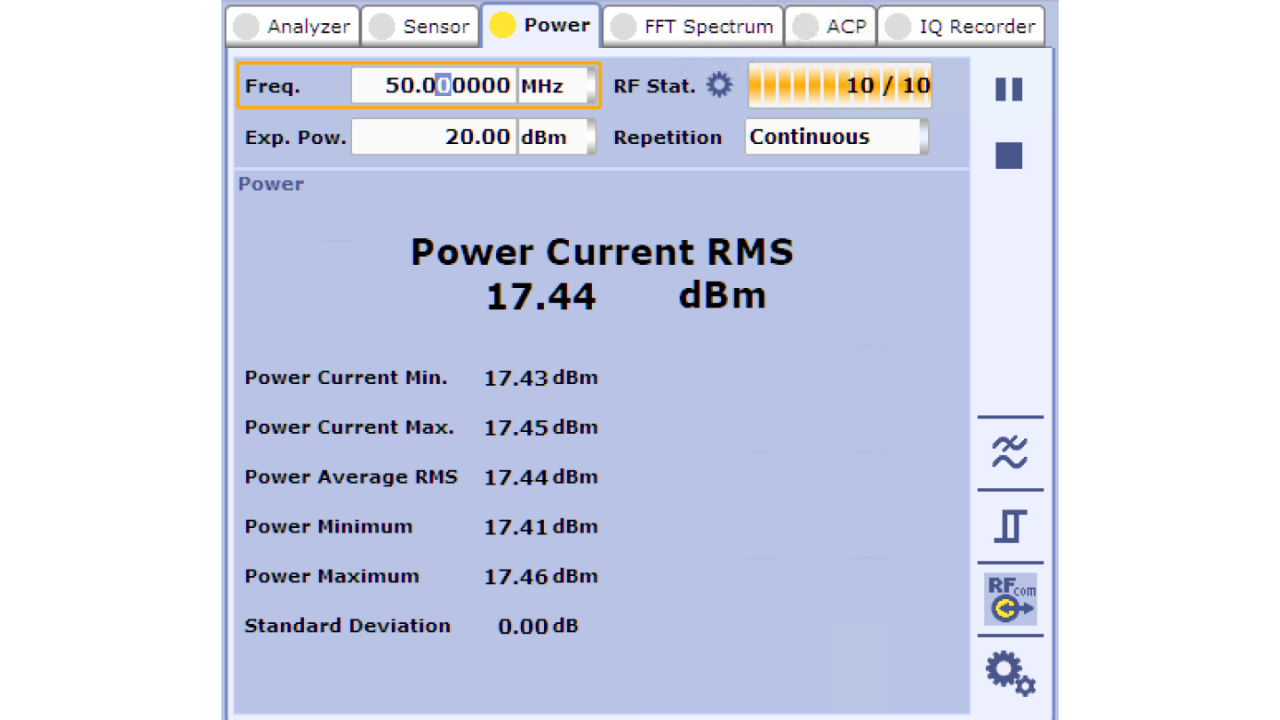This screenshot has height=720, width=1280.
Task: Toggle the IQ Recorder status indicator
Action: (898, 27)
